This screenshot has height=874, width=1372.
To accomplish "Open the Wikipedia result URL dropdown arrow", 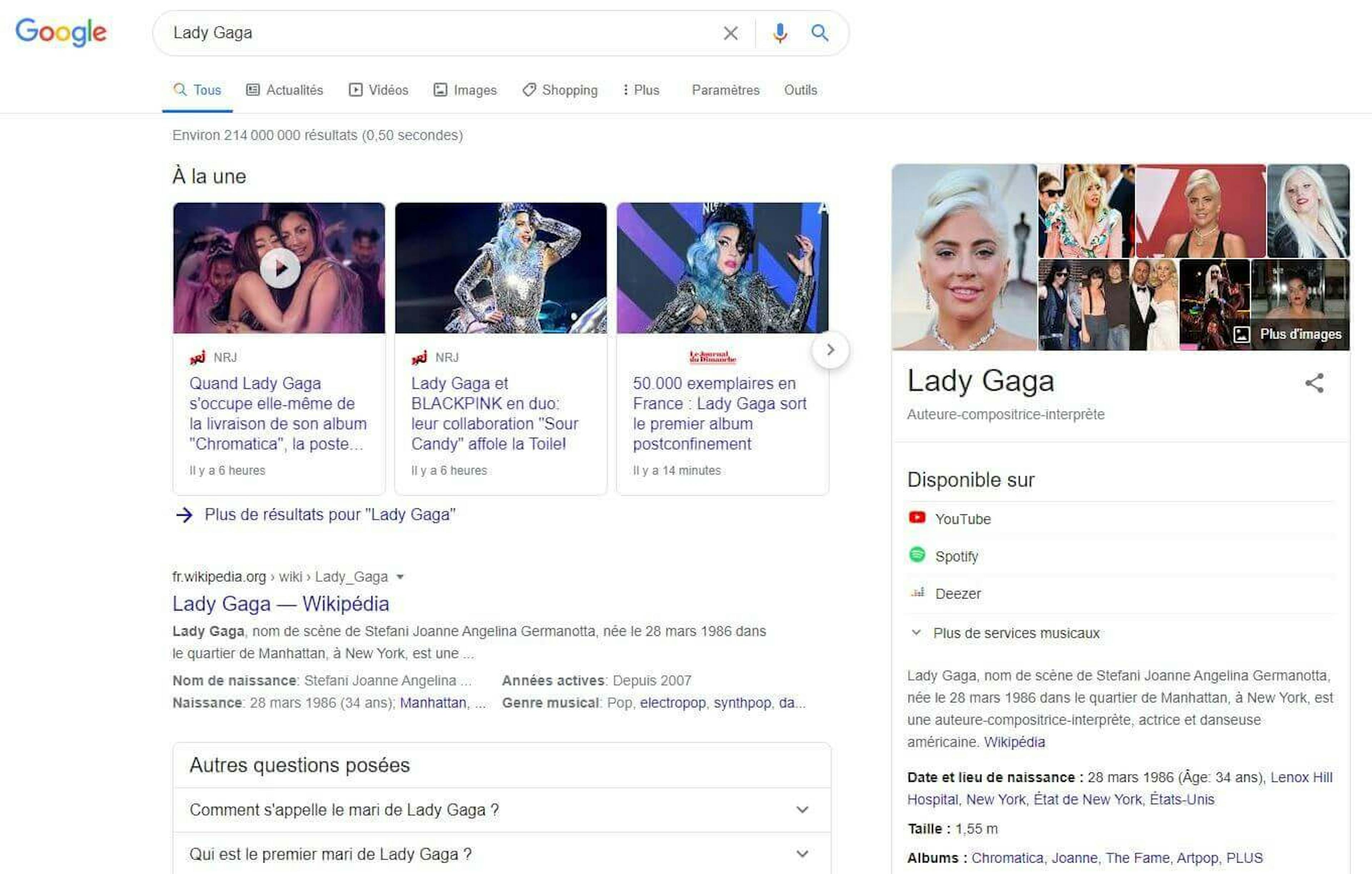I will [400, 577].
